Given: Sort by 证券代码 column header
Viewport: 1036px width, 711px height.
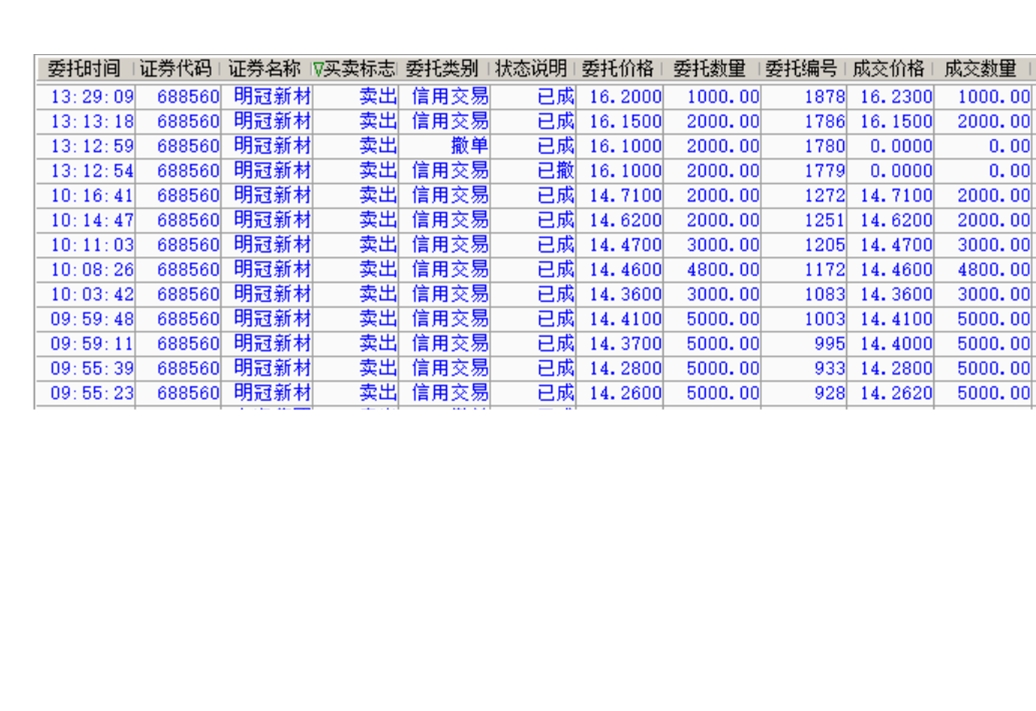Looking at the screenshot, I should click(176, 68).
